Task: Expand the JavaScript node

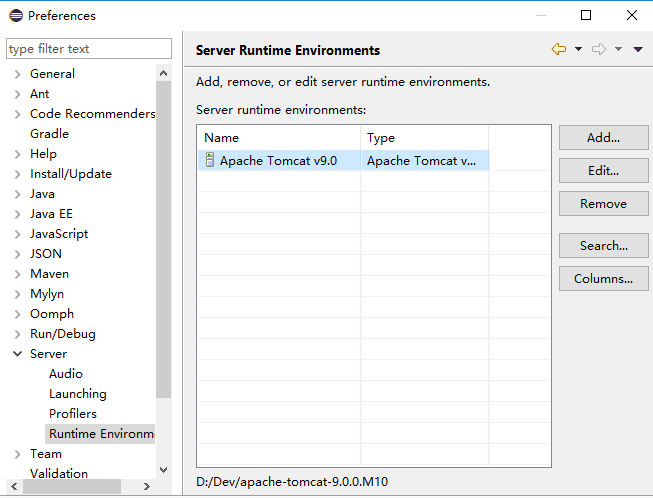Action: click(x=17, y=234)
